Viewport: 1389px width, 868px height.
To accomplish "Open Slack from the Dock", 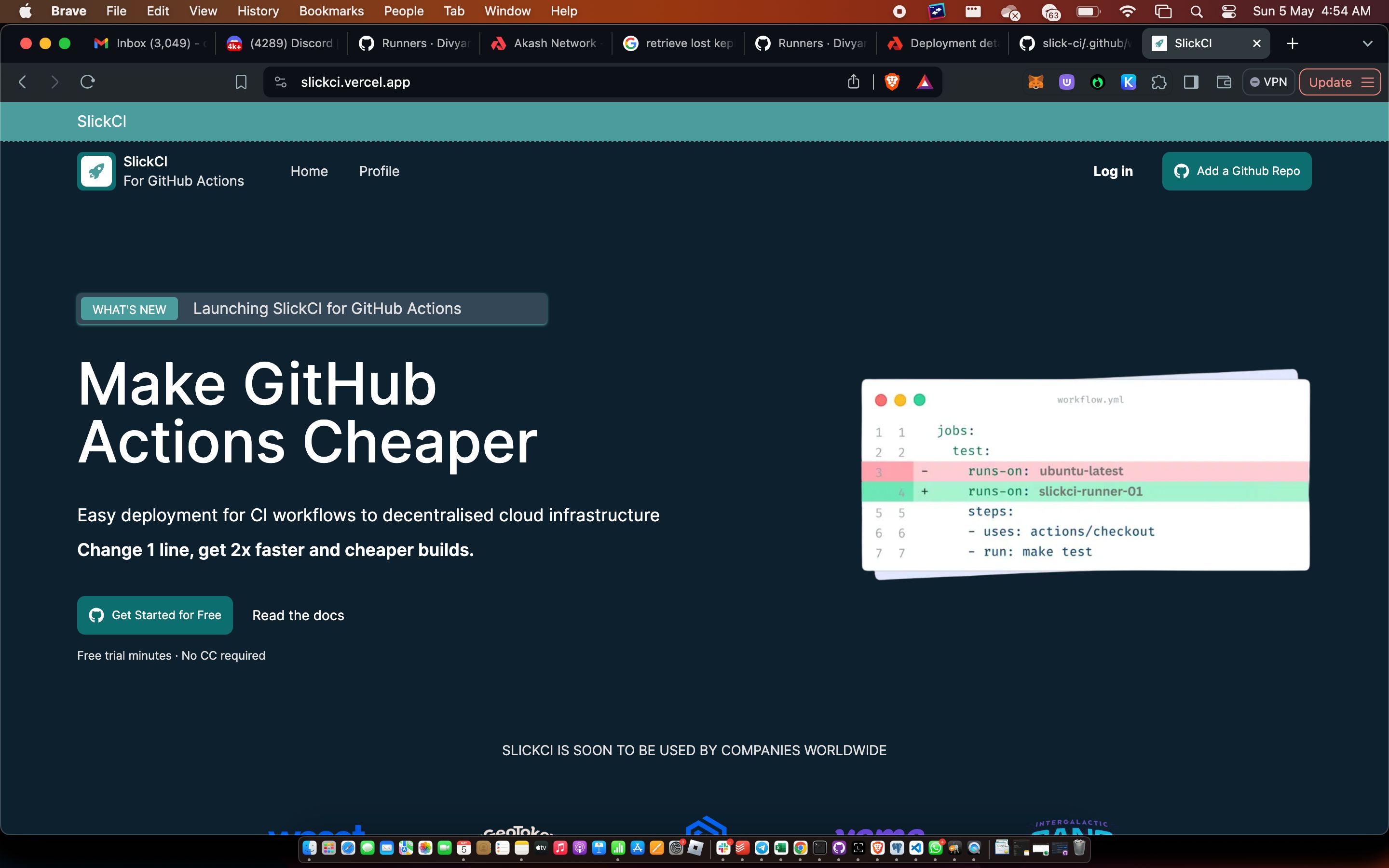I will click(x=723, y=848).
